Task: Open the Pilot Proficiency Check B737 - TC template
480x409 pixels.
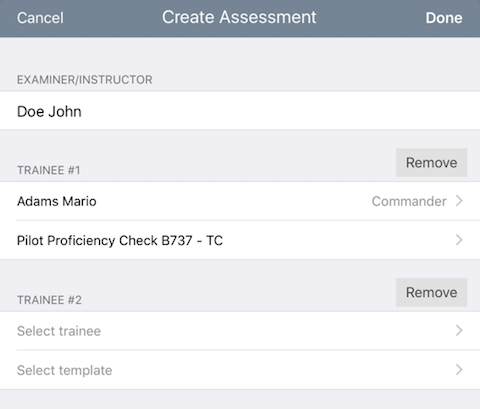Action: (240, 240)
